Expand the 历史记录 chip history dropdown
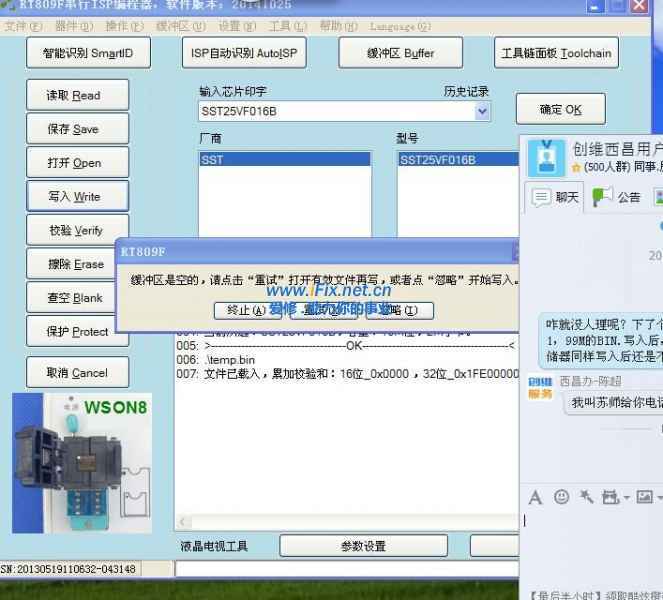 [x=482, y=112]
